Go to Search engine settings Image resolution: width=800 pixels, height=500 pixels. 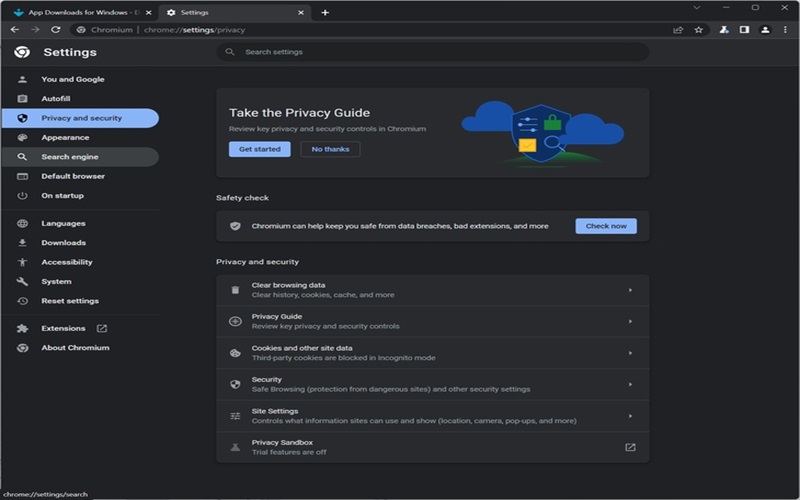click(81, 157)
